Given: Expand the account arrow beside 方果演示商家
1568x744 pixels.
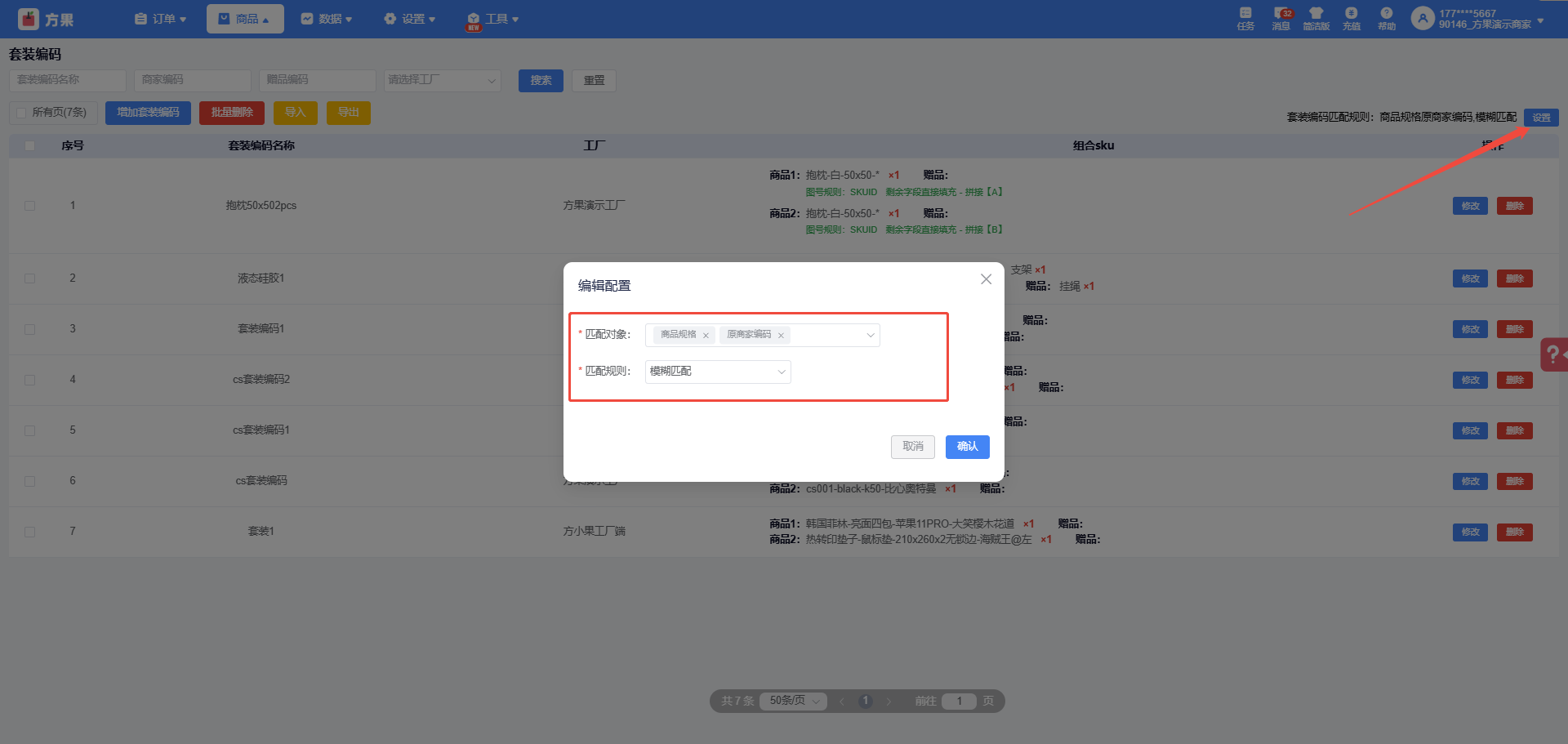Looking at the screenshot, I should click(1540, 20).
